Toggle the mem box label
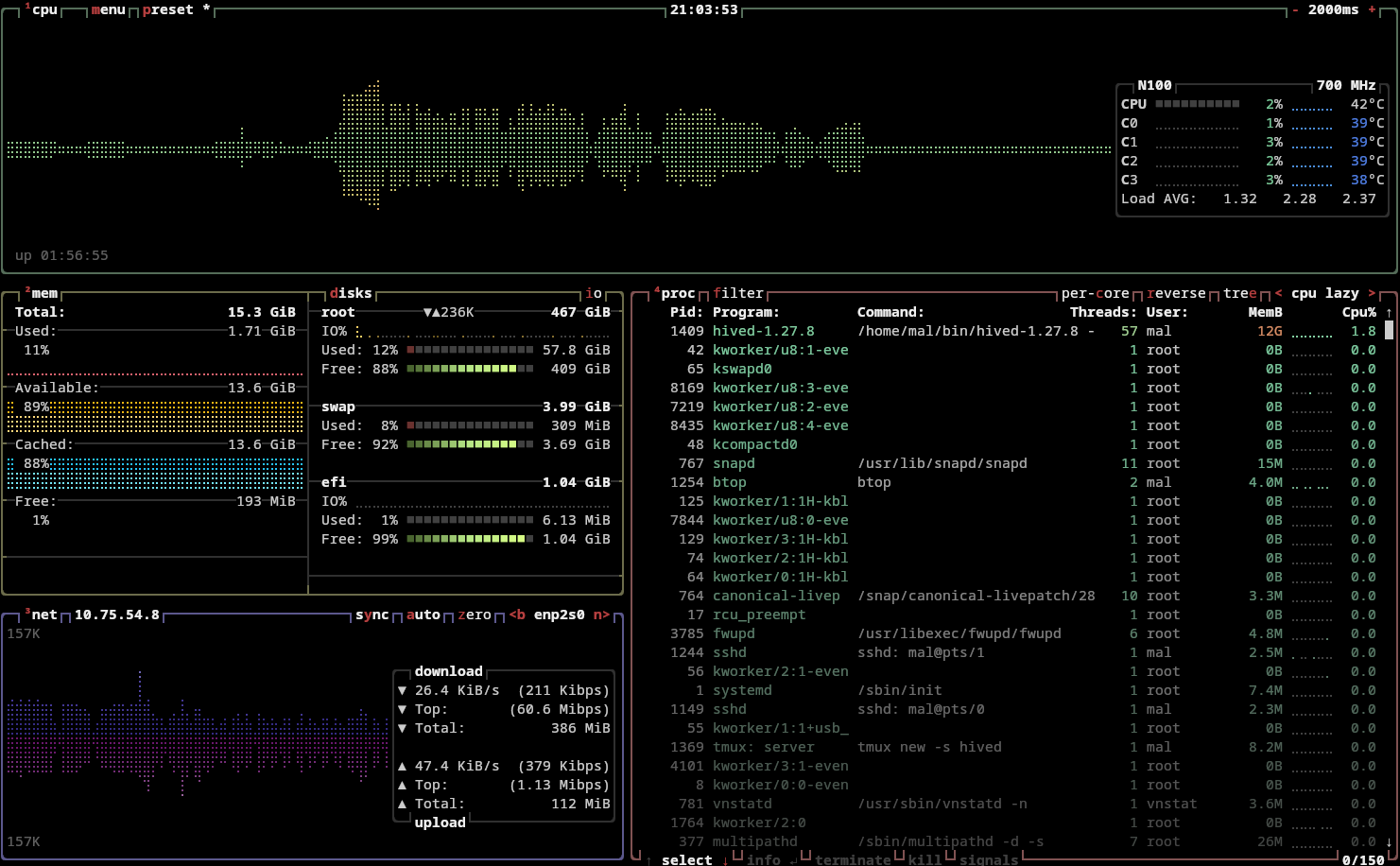The height and width of the screenshot is (866, 1400). [x=42, y=293]
